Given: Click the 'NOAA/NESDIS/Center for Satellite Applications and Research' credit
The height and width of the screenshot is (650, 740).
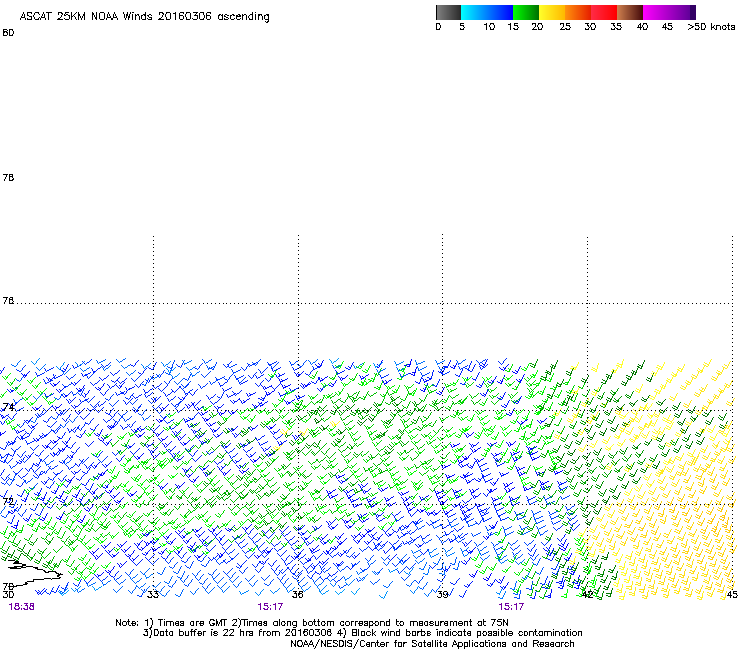Looking at the screenshot, I should pos(432,644).
